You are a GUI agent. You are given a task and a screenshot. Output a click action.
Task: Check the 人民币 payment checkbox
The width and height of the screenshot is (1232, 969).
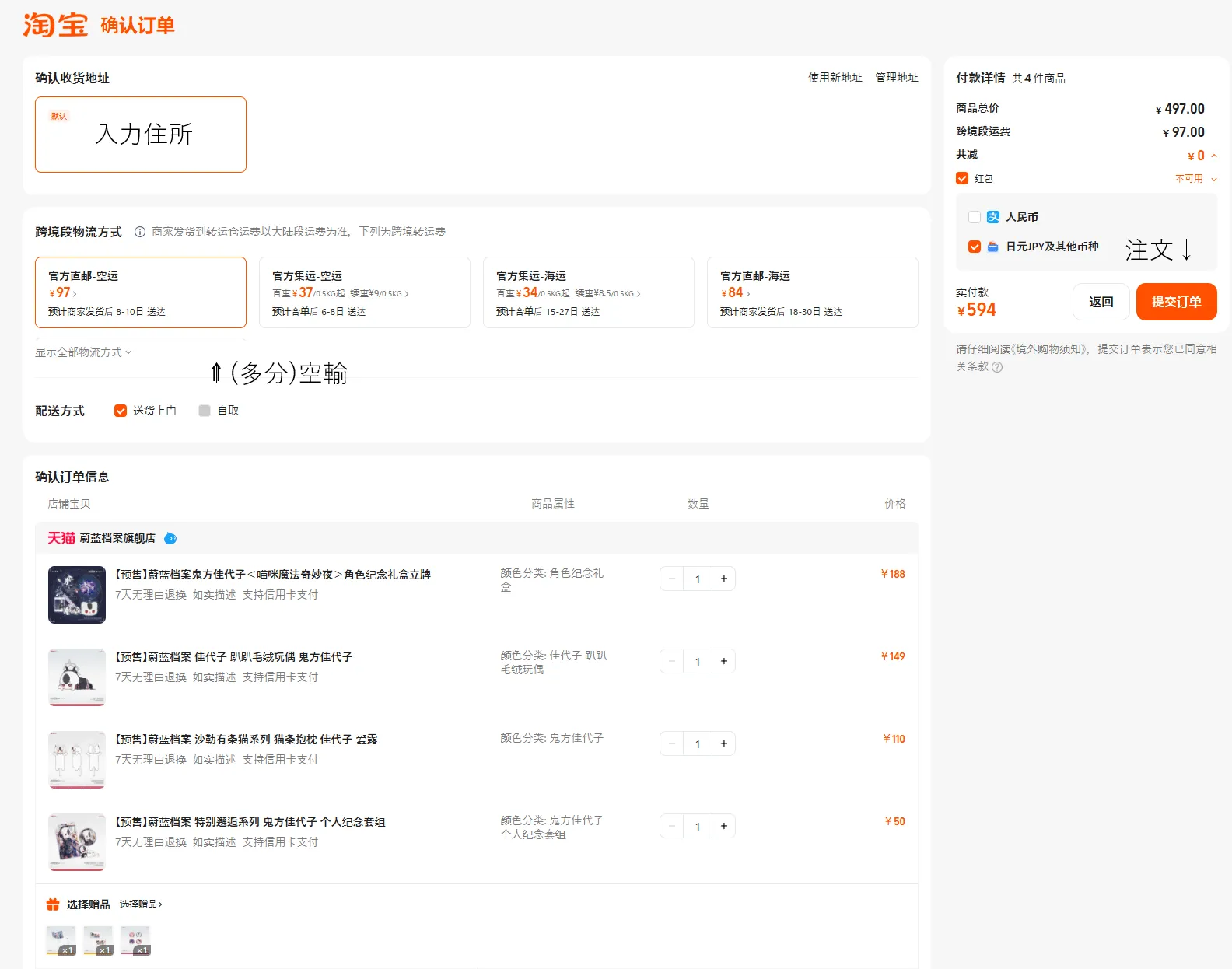click(x=975, y=217)
